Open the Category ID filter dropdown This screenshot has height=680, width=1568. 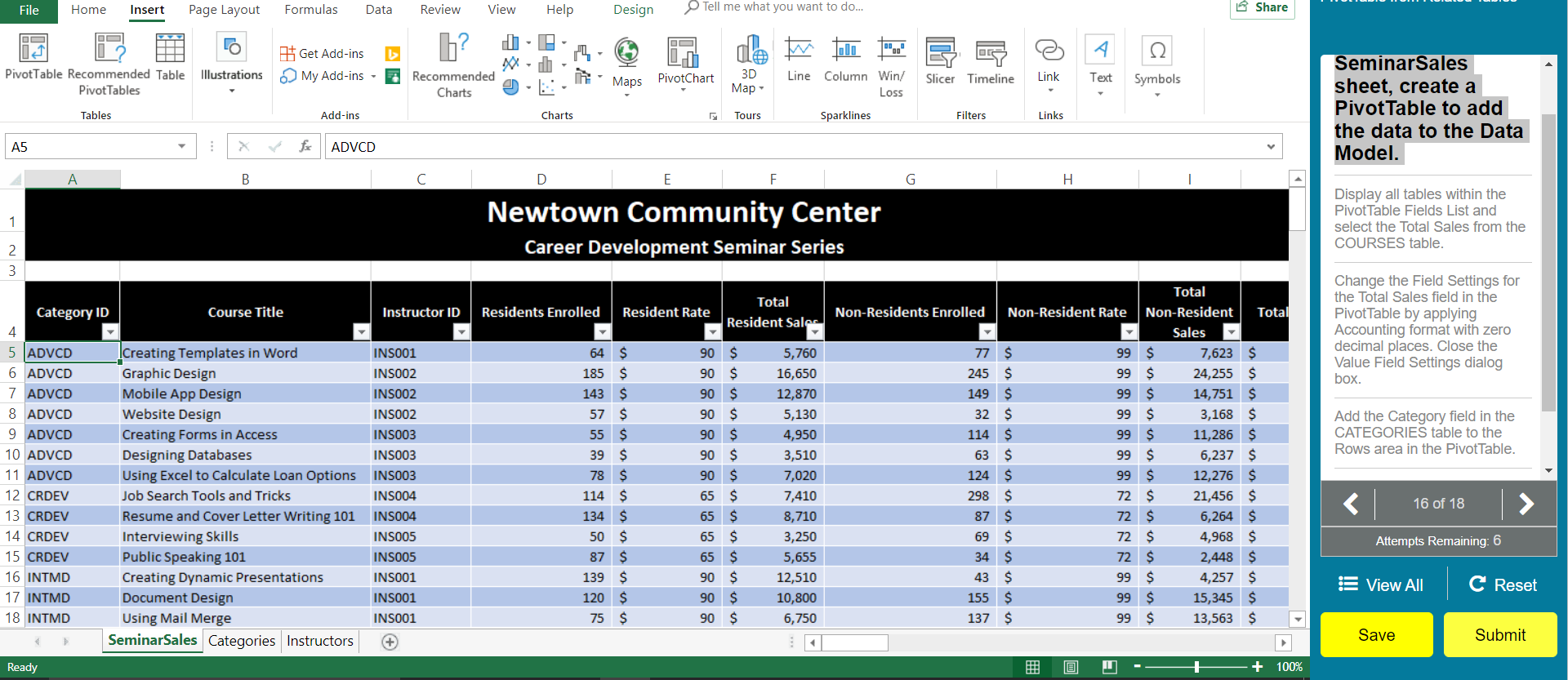(110, 331)
